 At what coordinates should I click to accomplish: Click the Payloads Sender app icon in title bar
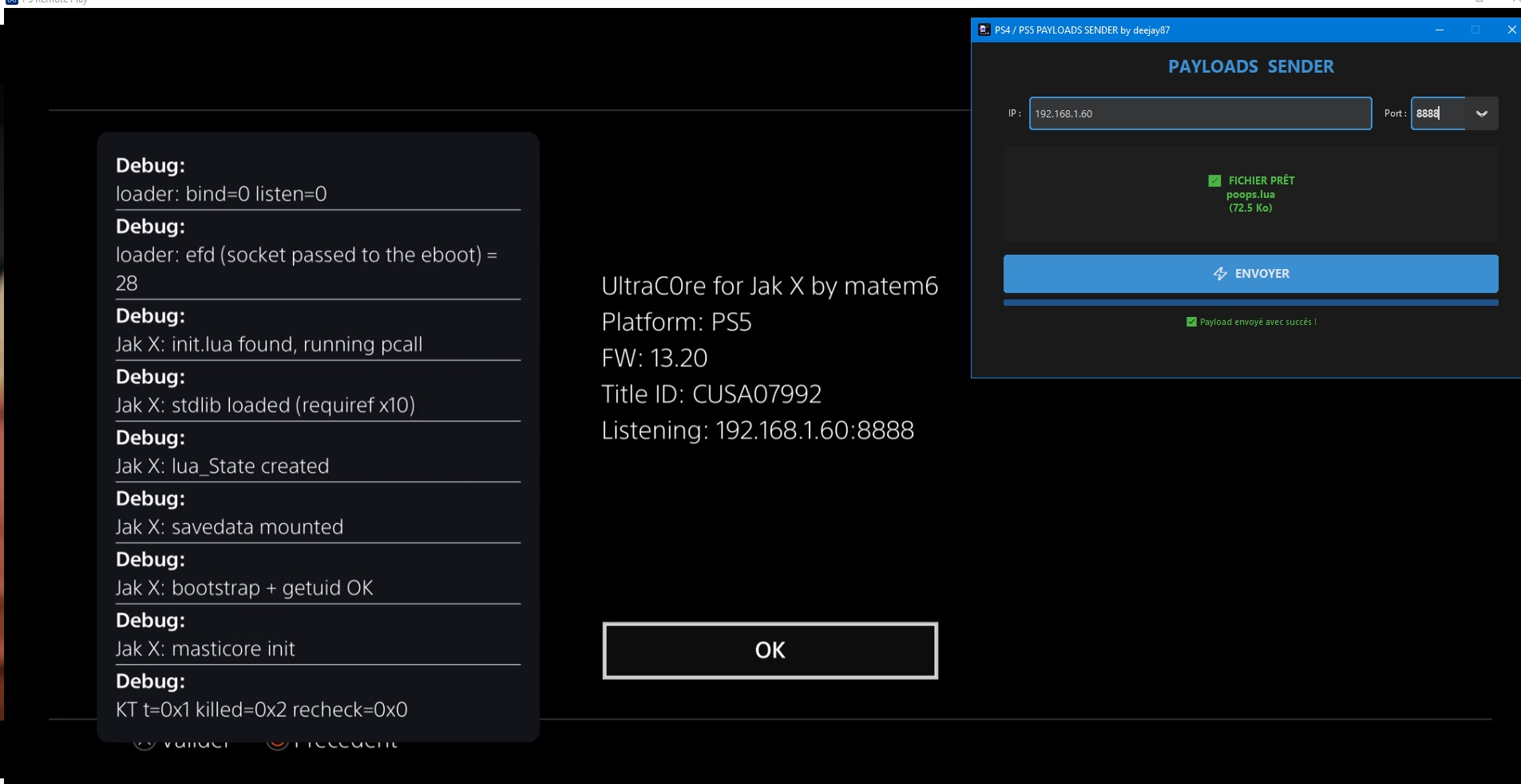984,30
